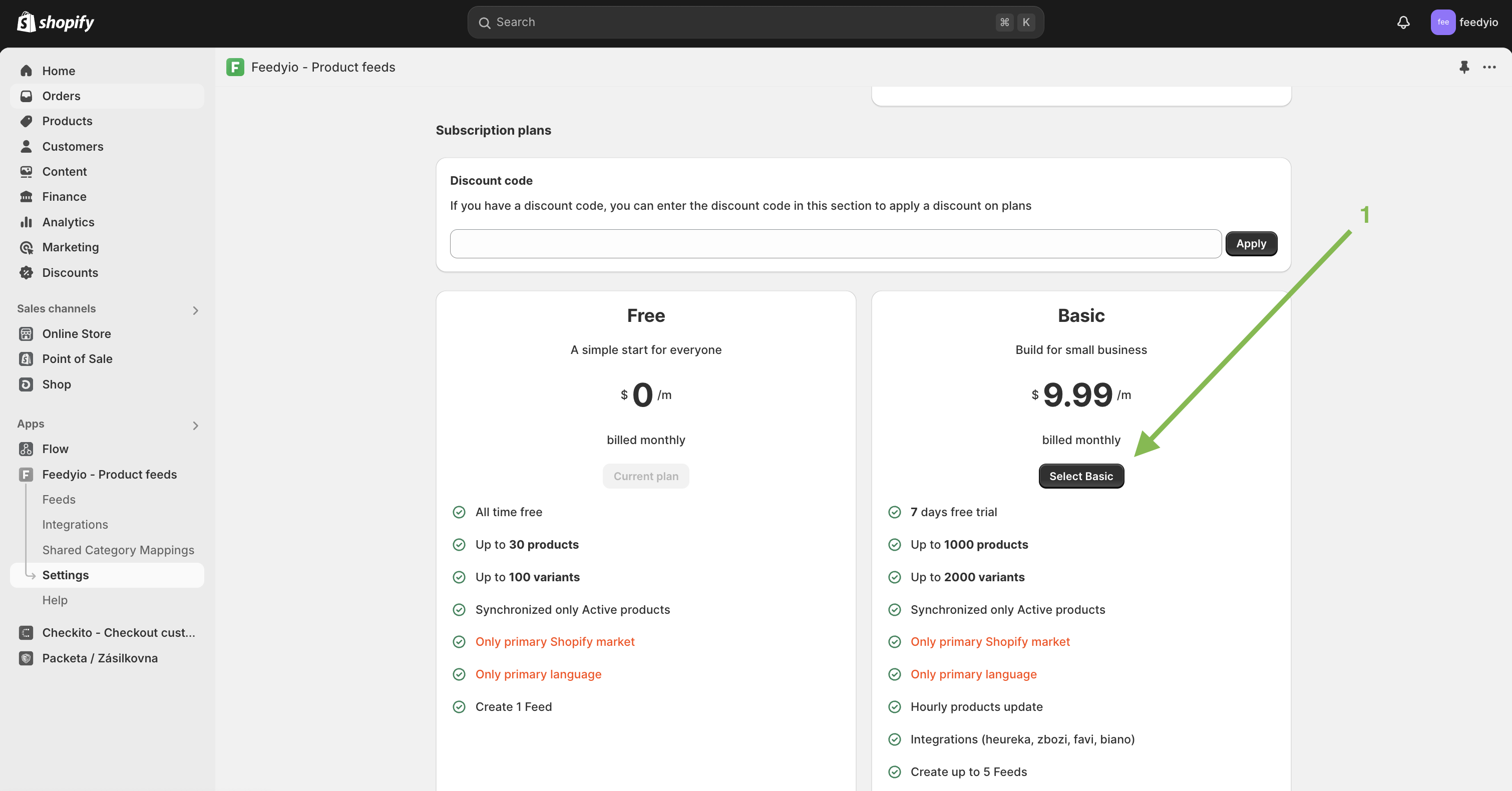Click the Feedyio - Product feeds header title

point(323,67)
